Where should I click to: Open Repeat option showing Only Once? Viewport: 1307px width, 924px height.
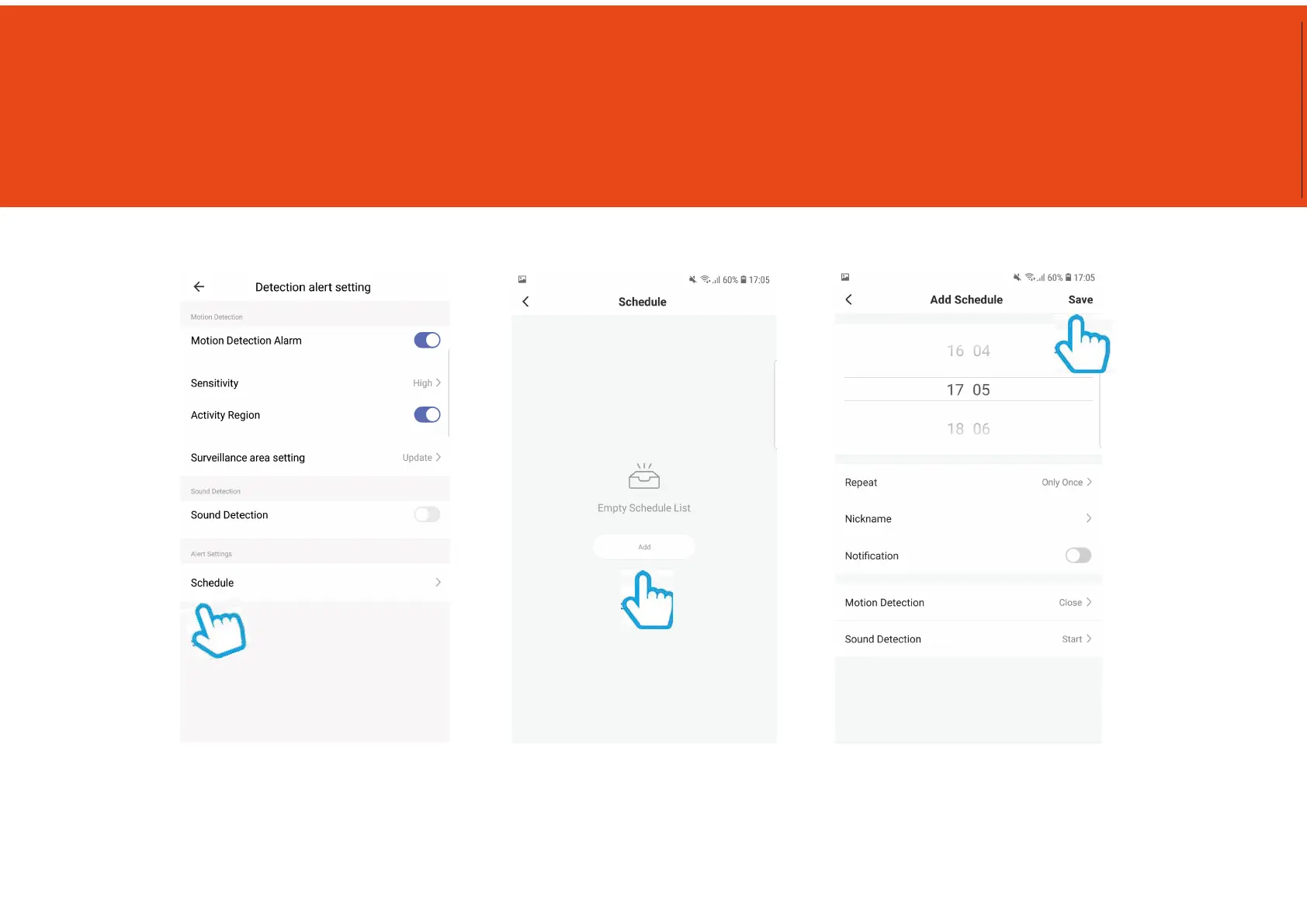click(x=968, y=483)
